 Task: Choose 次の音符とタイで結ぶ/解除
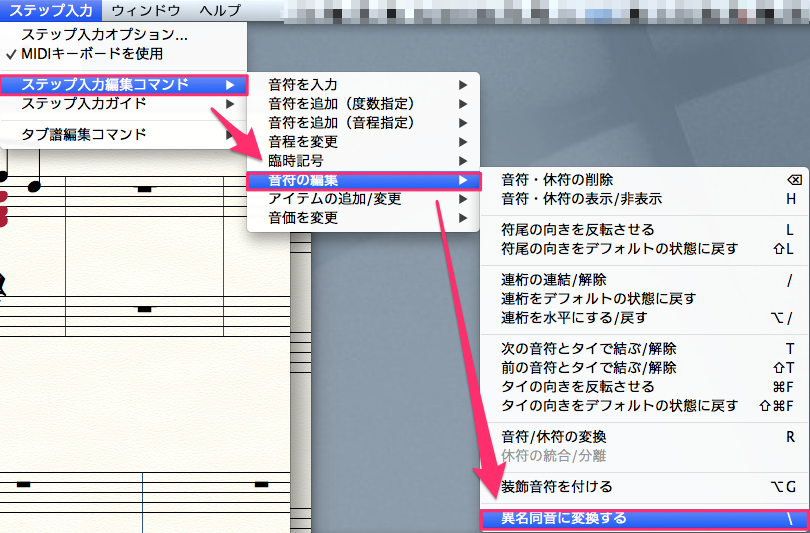tap(645, 349)
